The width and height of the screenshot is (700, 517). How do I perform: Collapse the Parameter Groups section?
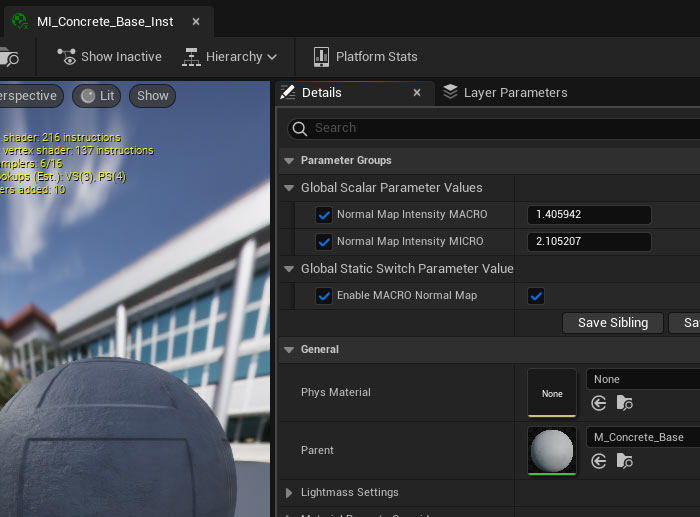289,160
